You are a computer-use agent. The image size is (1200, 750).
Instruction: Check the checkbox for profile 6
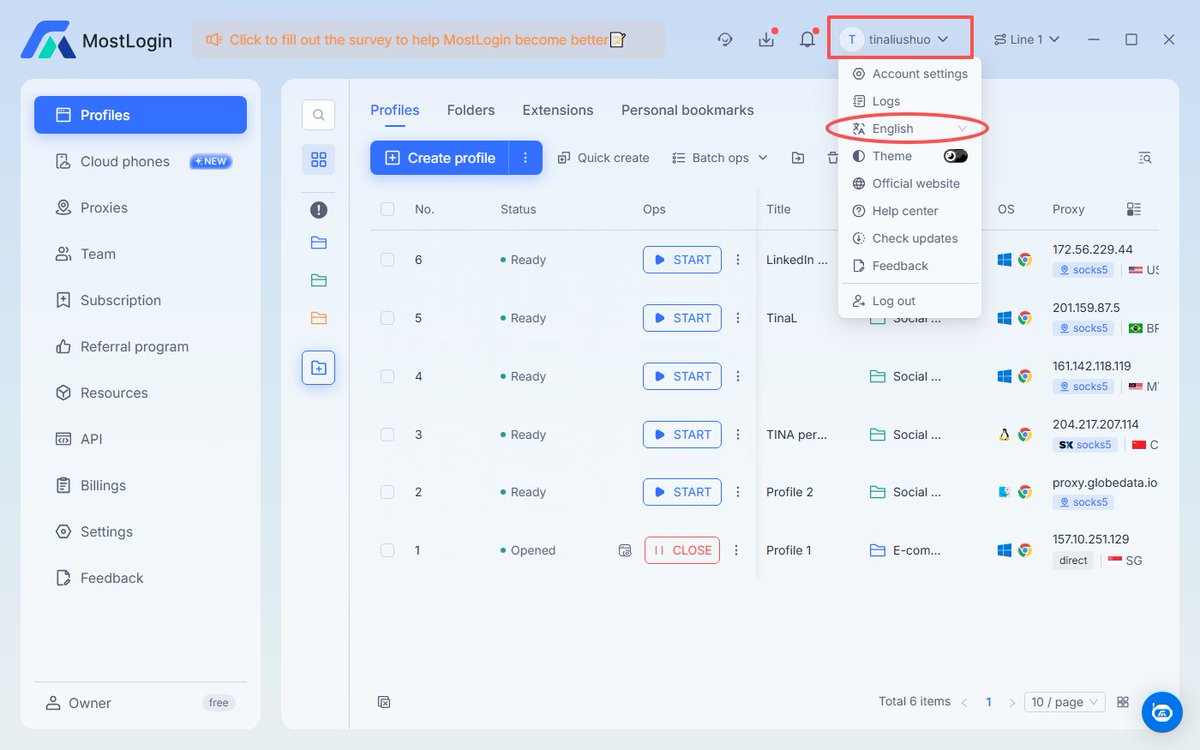pos(387,260)
